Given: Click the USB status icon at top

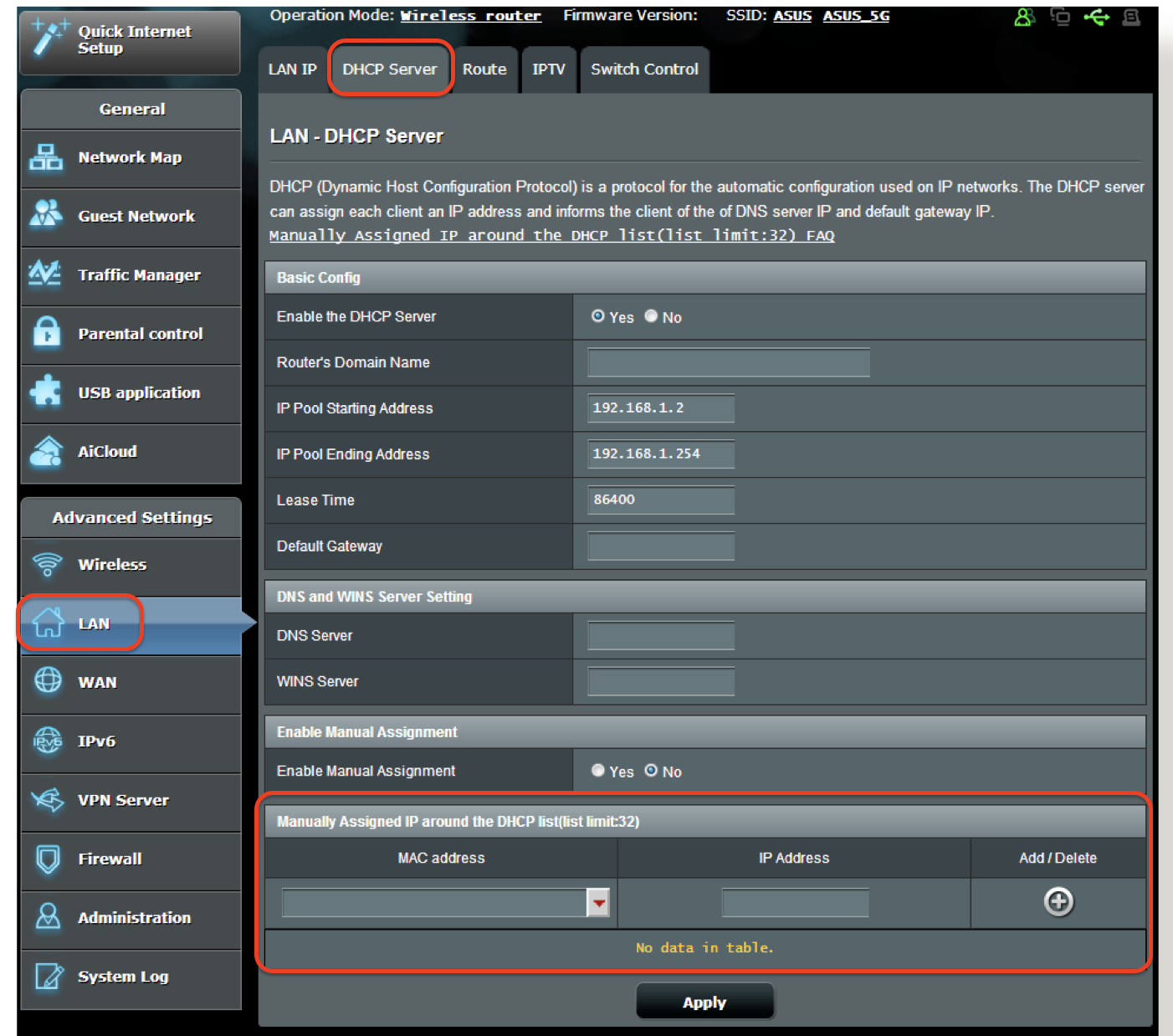Looking at the screenshot, I should 1096,17.
